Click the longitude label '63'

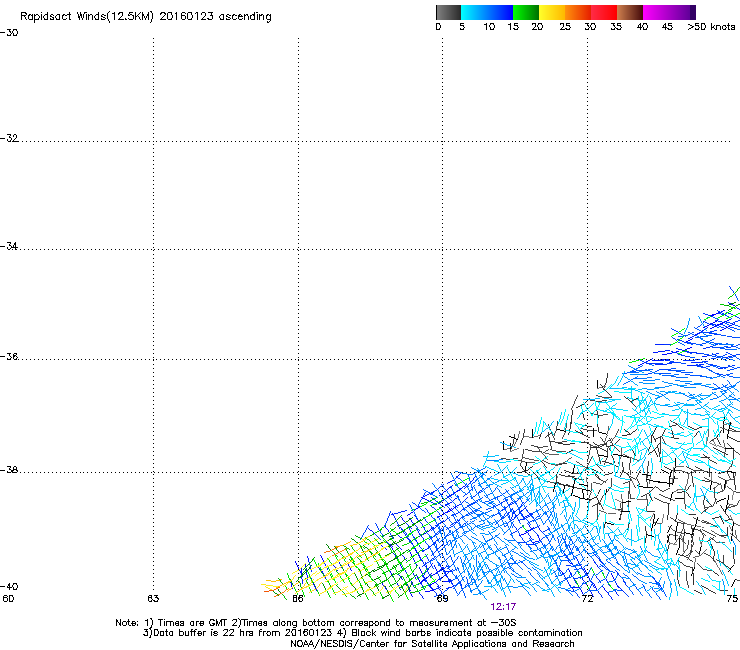point(153,599)
